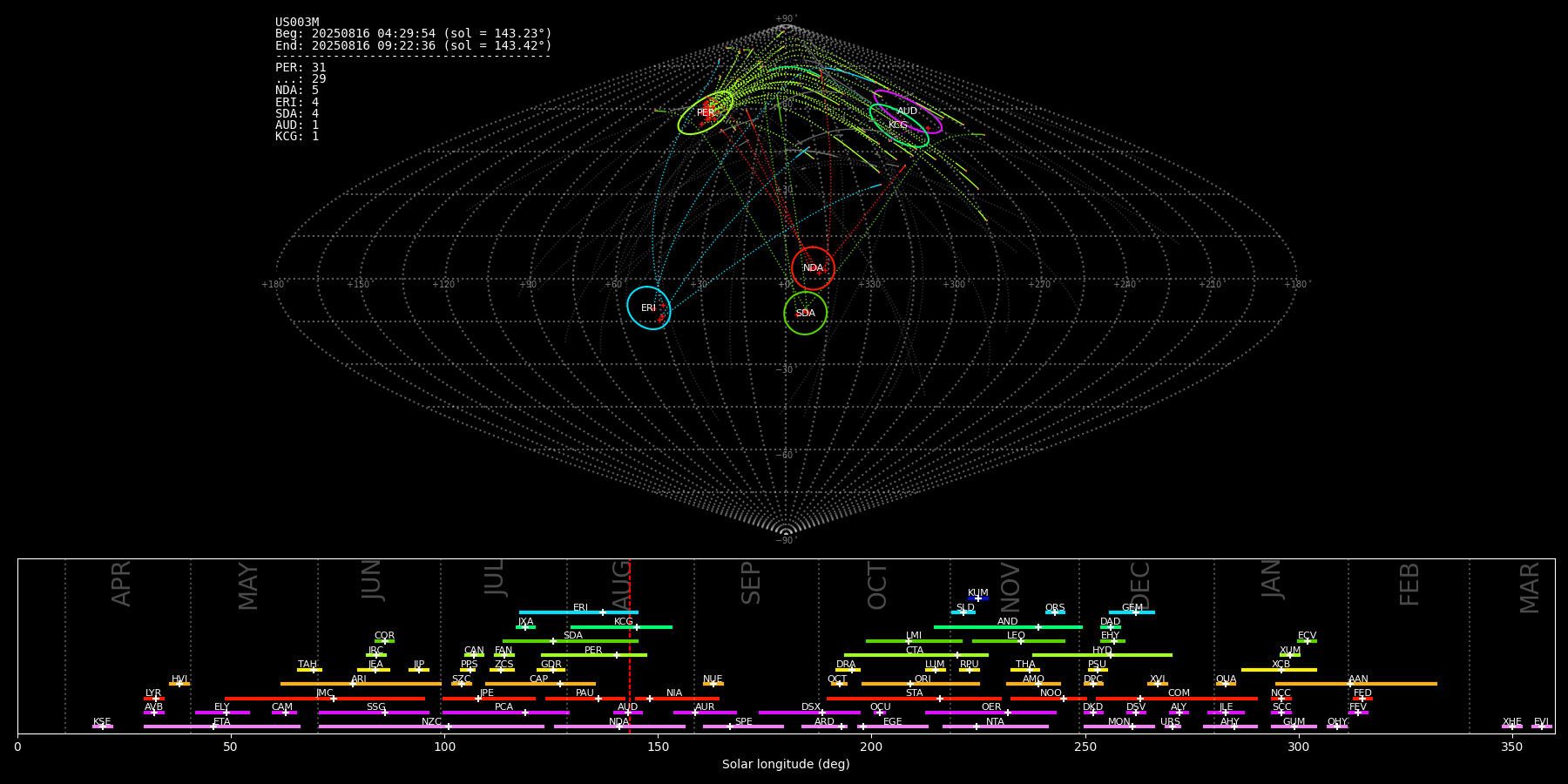Click the COR shower bar
Image resolution: width=1568 pixels, height=784 pixels.
[x=384, y=641]
